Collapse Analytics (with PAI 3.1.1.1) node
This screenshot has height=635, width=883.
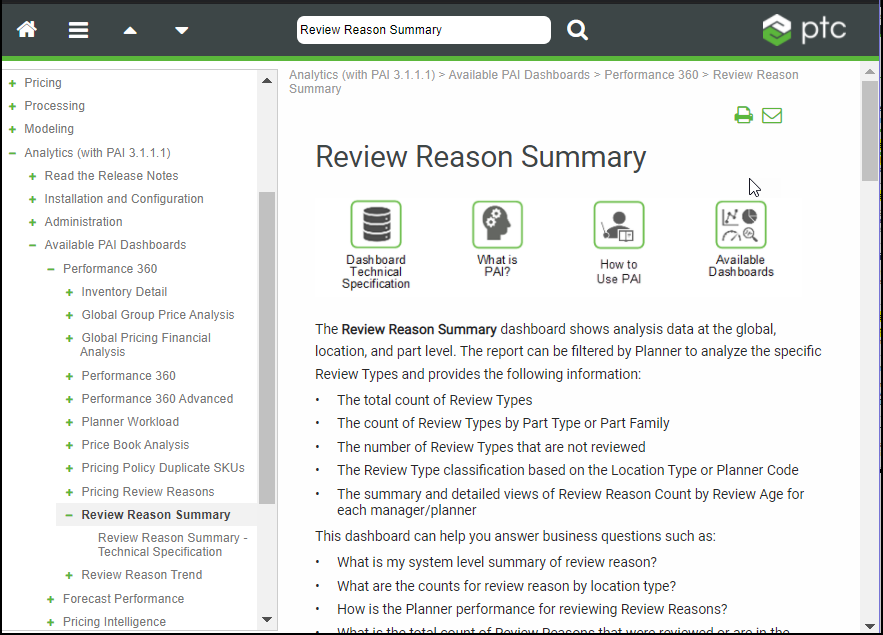[x=12, y=153]
